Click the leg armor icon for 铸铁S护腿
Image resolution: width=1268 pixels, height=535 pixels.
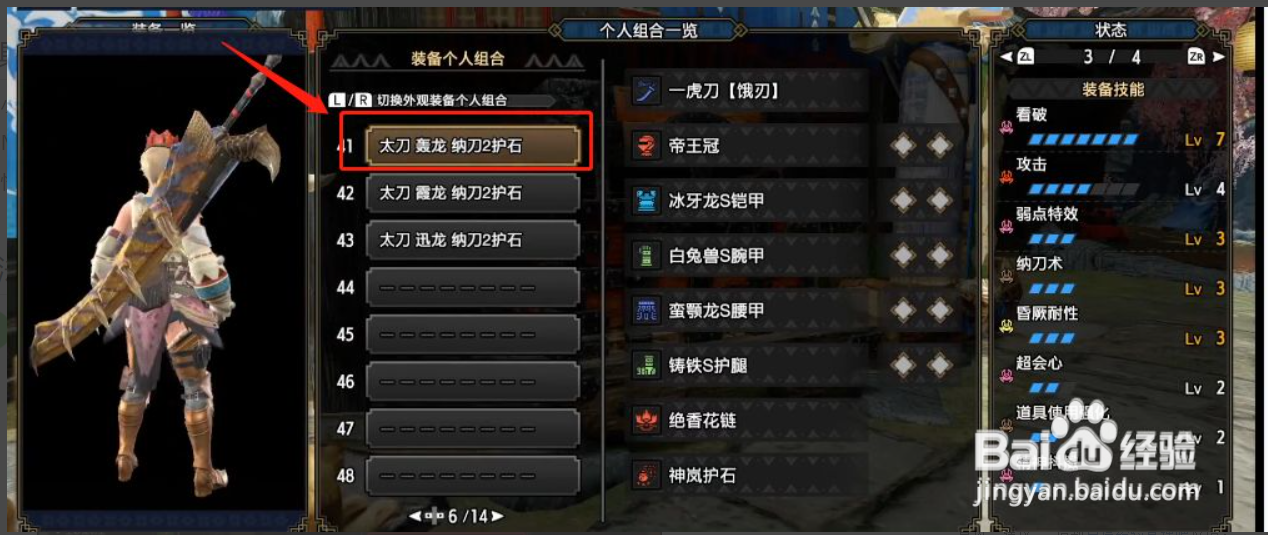647,366
